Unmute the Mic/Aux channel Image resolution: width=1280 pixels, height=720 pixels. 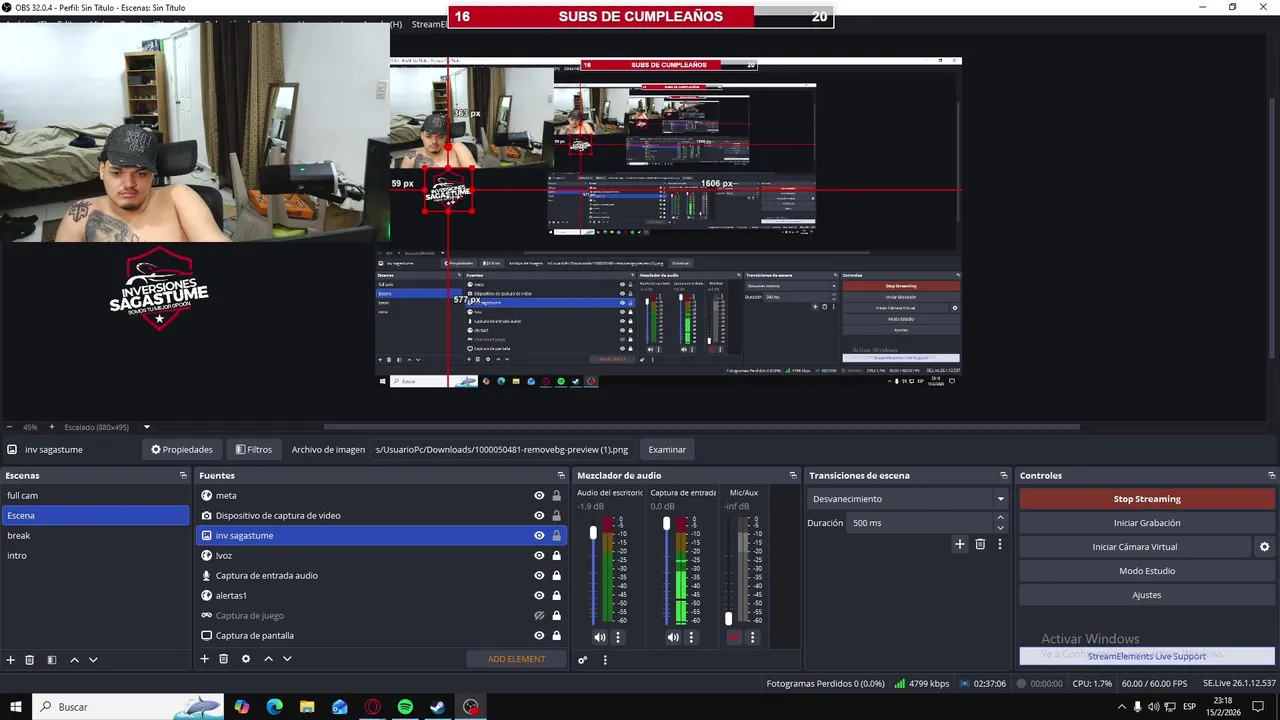click(x=734, y=637)
